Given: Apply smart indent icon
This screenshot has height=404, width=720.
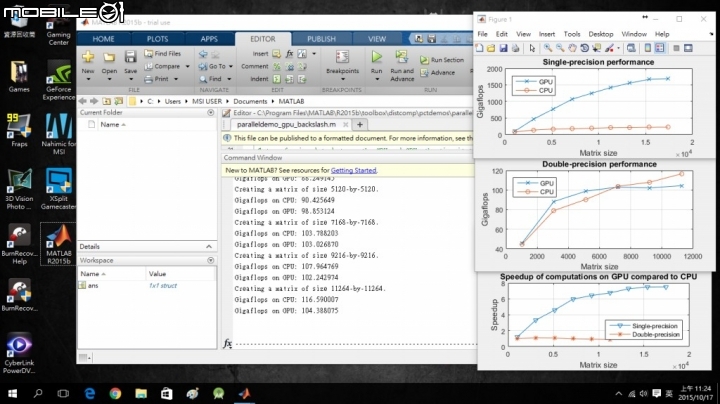Looking at the screenshot, I should pos(276,79).
